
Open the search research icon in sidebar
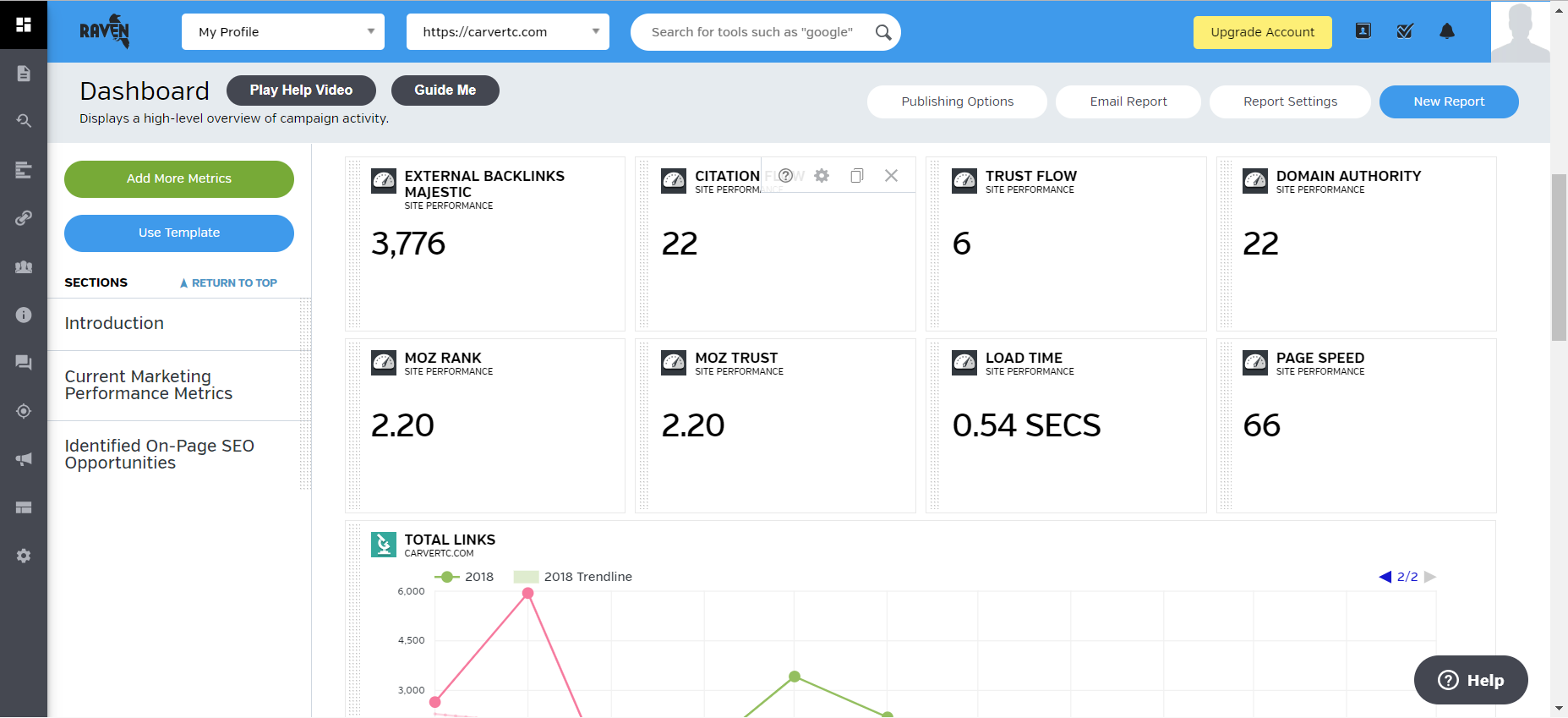coord(24,121)
